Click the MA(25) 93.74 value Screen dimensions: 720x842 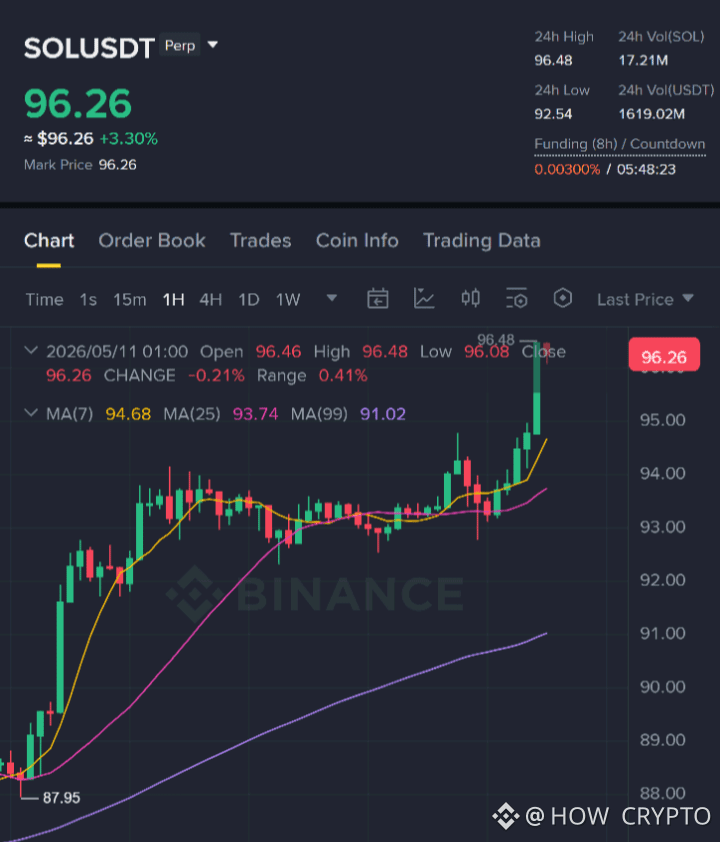[256, 414]
